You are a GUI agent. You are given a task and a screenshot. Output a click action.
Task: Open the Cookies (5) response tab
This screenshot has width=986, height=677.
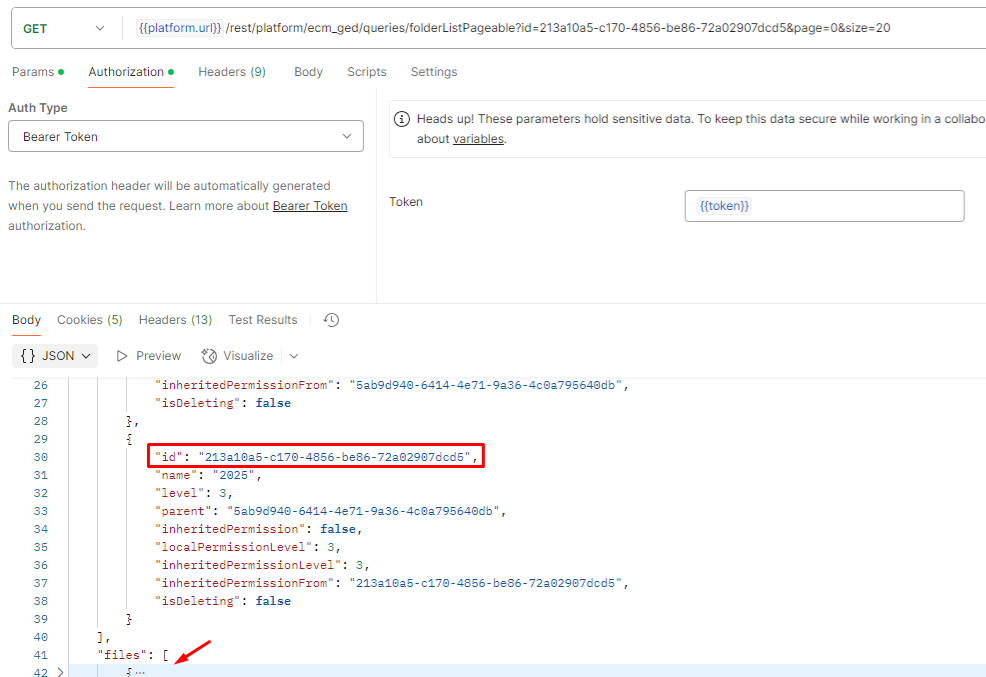(x=90, y=320)
